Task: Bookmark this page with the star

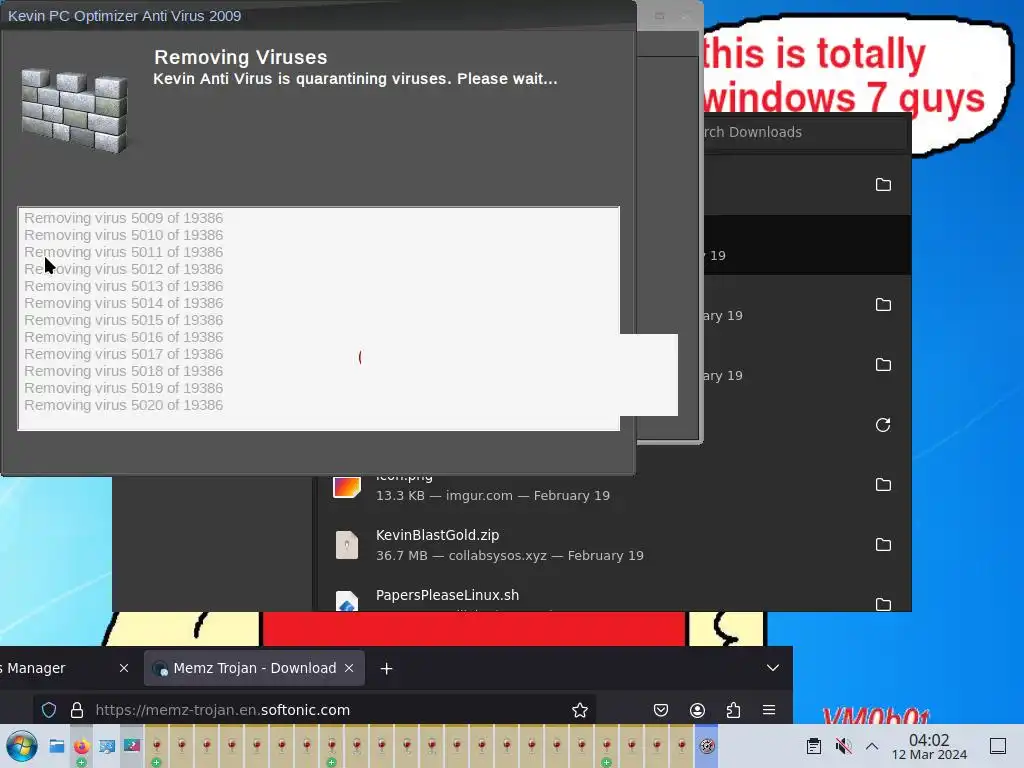Action: (579, 710)
